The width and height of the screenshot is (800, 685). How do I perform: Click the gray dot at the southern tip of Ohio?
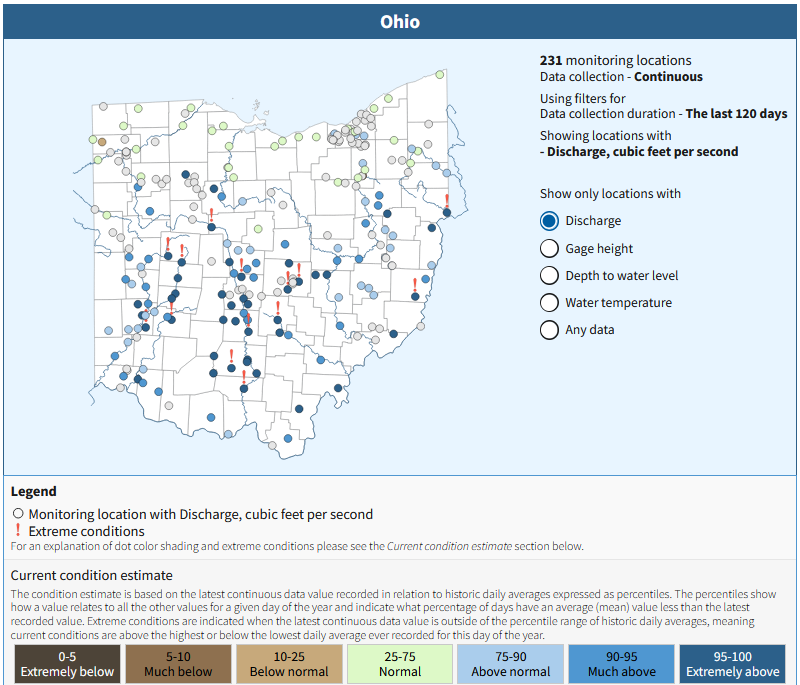272,445
